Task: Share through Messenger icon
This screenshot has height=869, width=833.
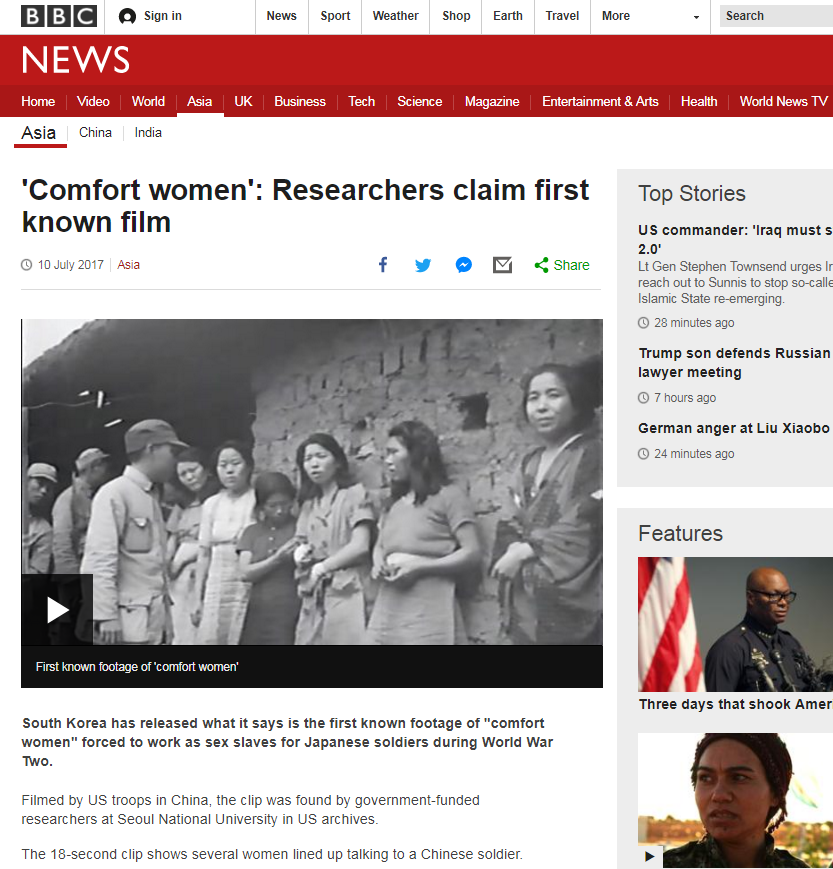Action: pyautogui.click(x=463, y=265)
